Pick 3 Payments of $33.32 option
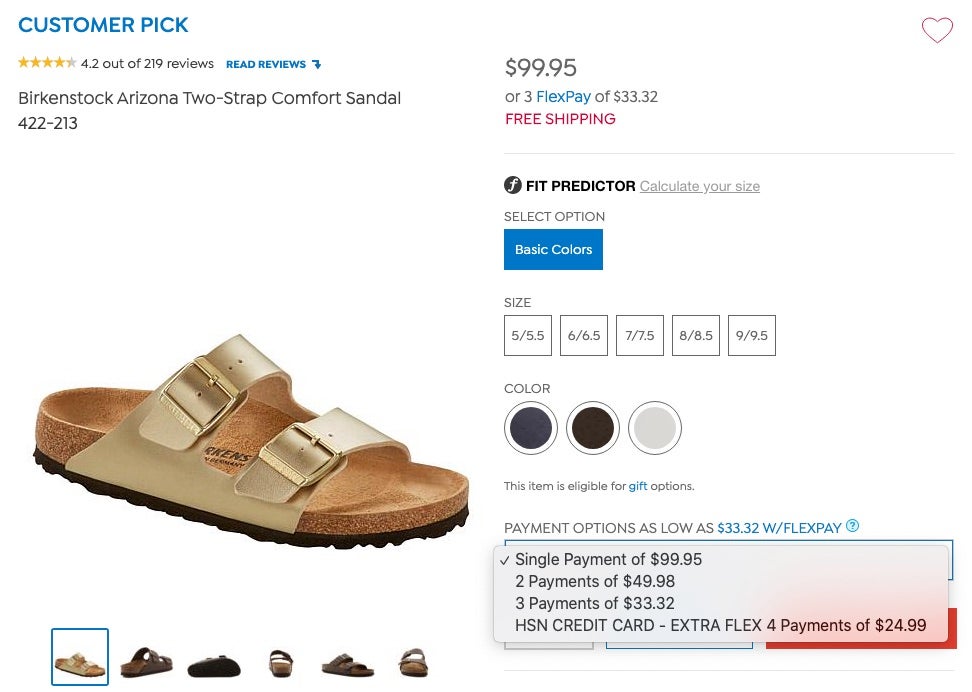 pos(594,604)
